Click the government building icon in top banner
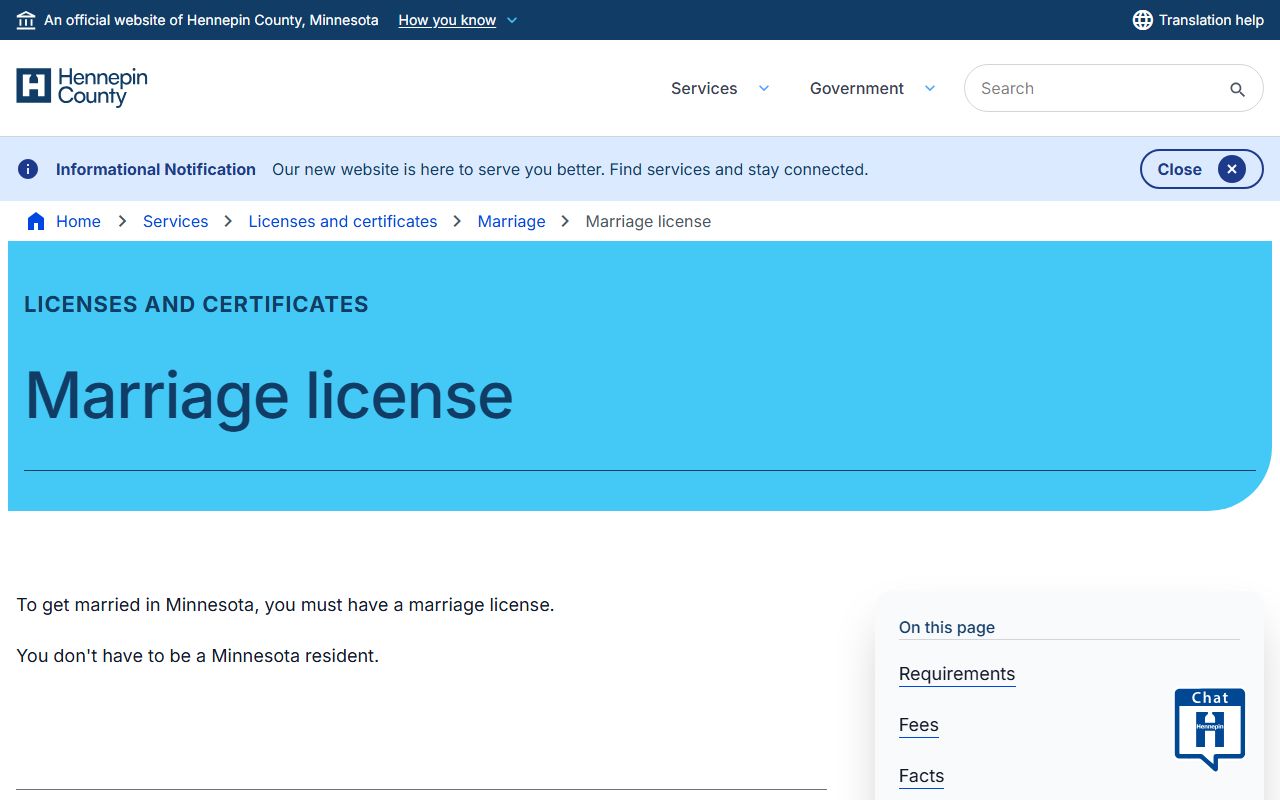Viewport: 1280px width, 800px height. (x=26, y=20)
